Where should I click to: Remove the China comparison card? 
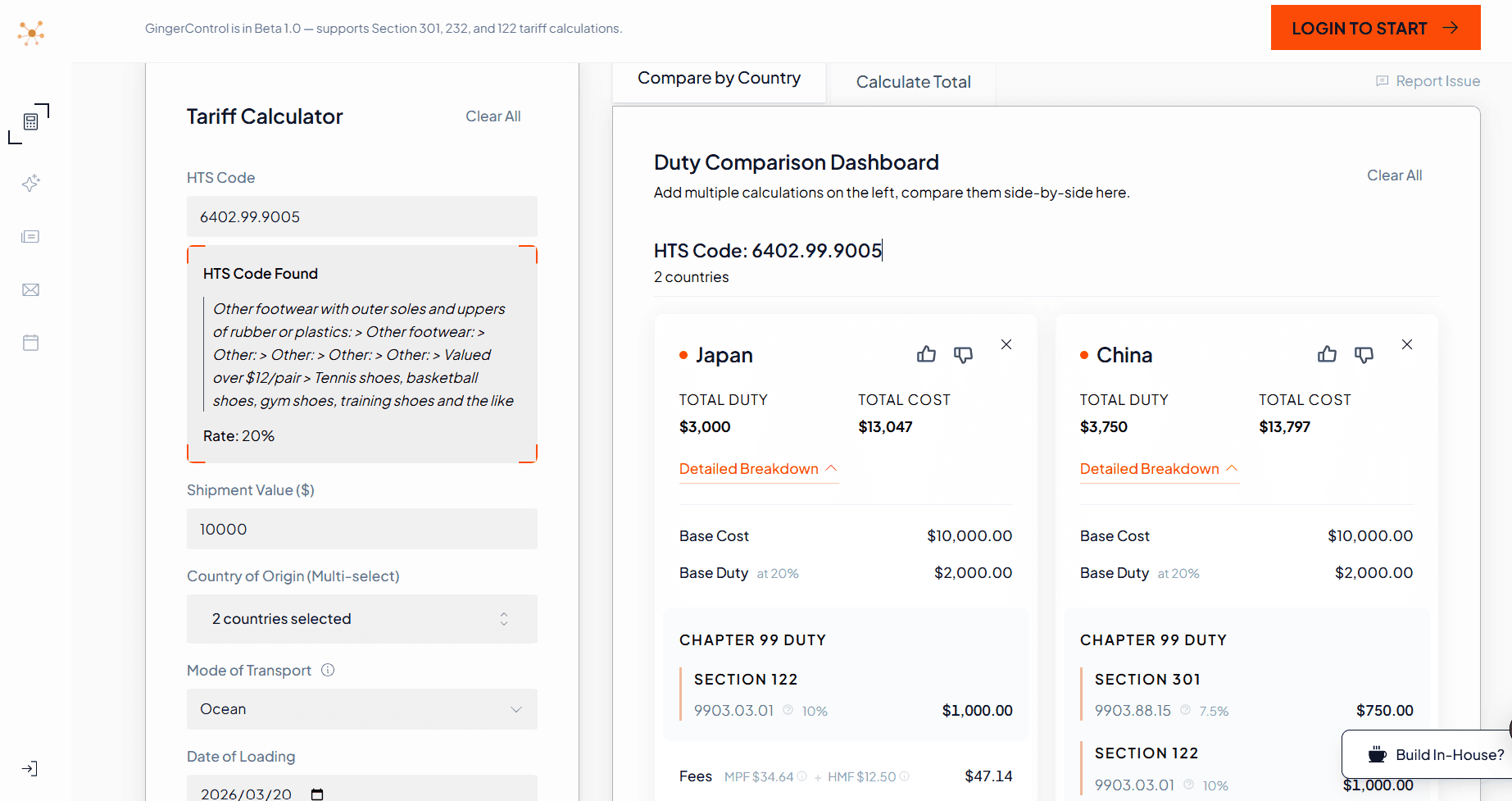(x=1407, y=344)
